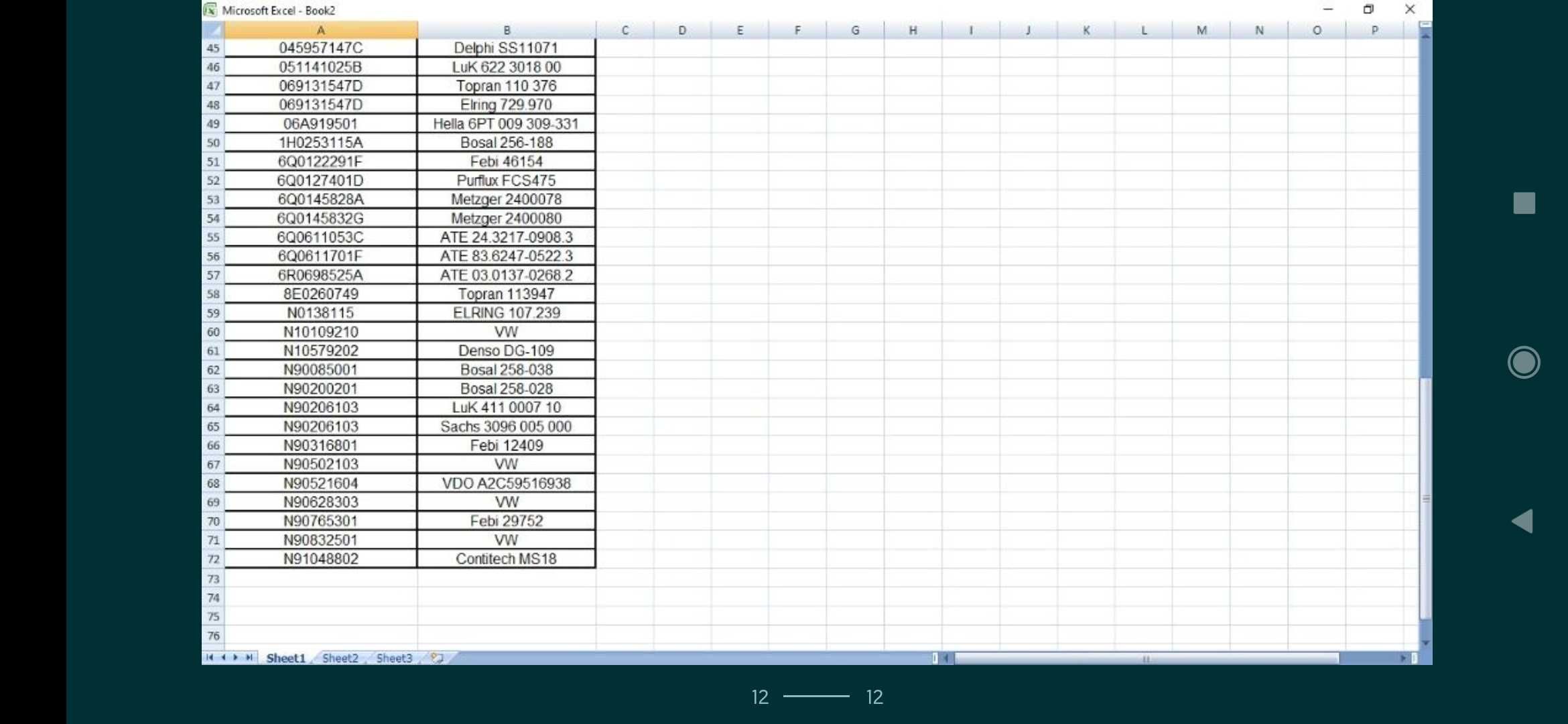Tap the Android circle home button
The image size is (1568, 724).
pyautogui.click(x=1524, y=363)
